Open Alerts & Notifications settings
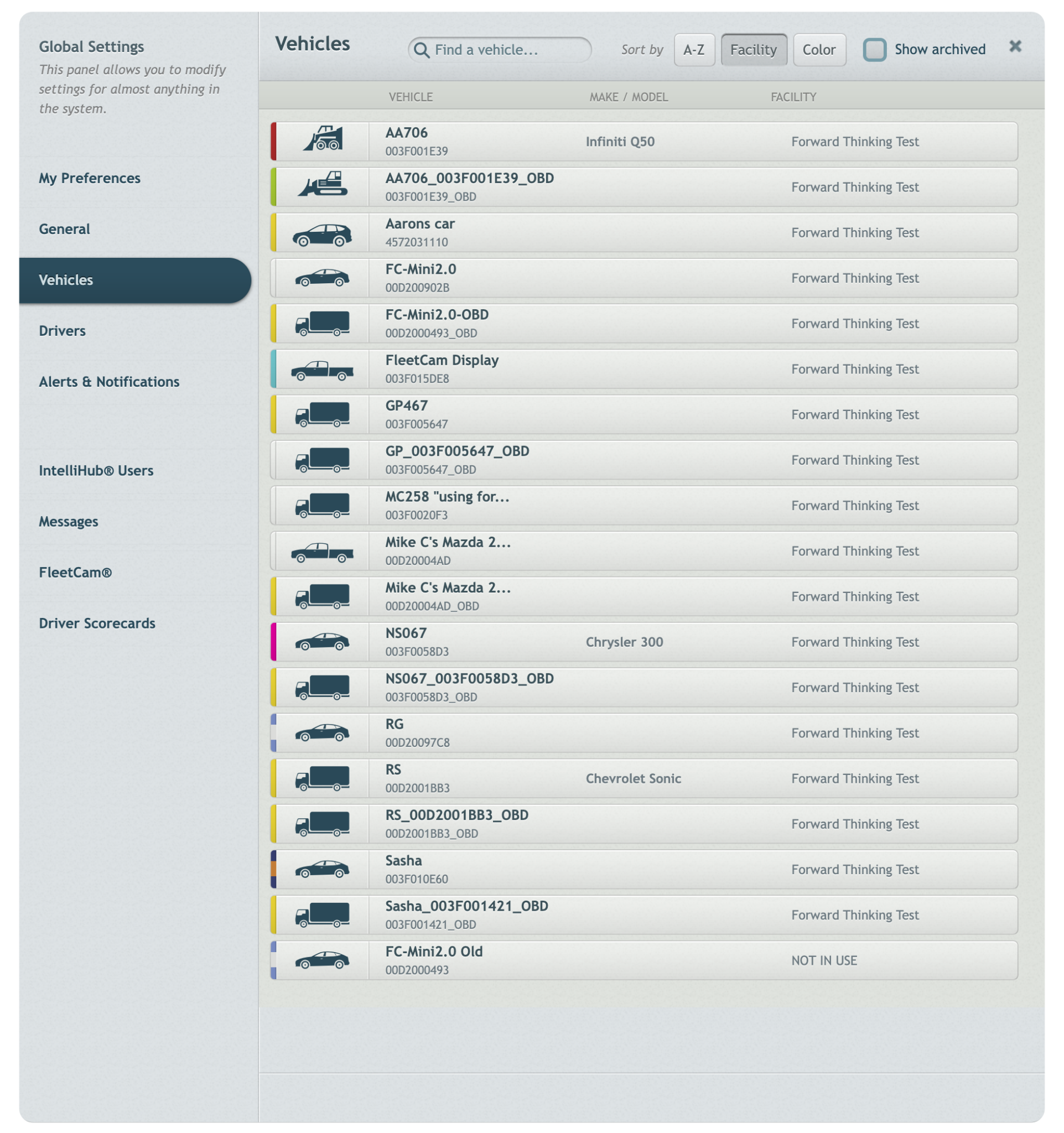Screen dimensions: 1064x1133 pyautogui.click(x=109, y=381)
